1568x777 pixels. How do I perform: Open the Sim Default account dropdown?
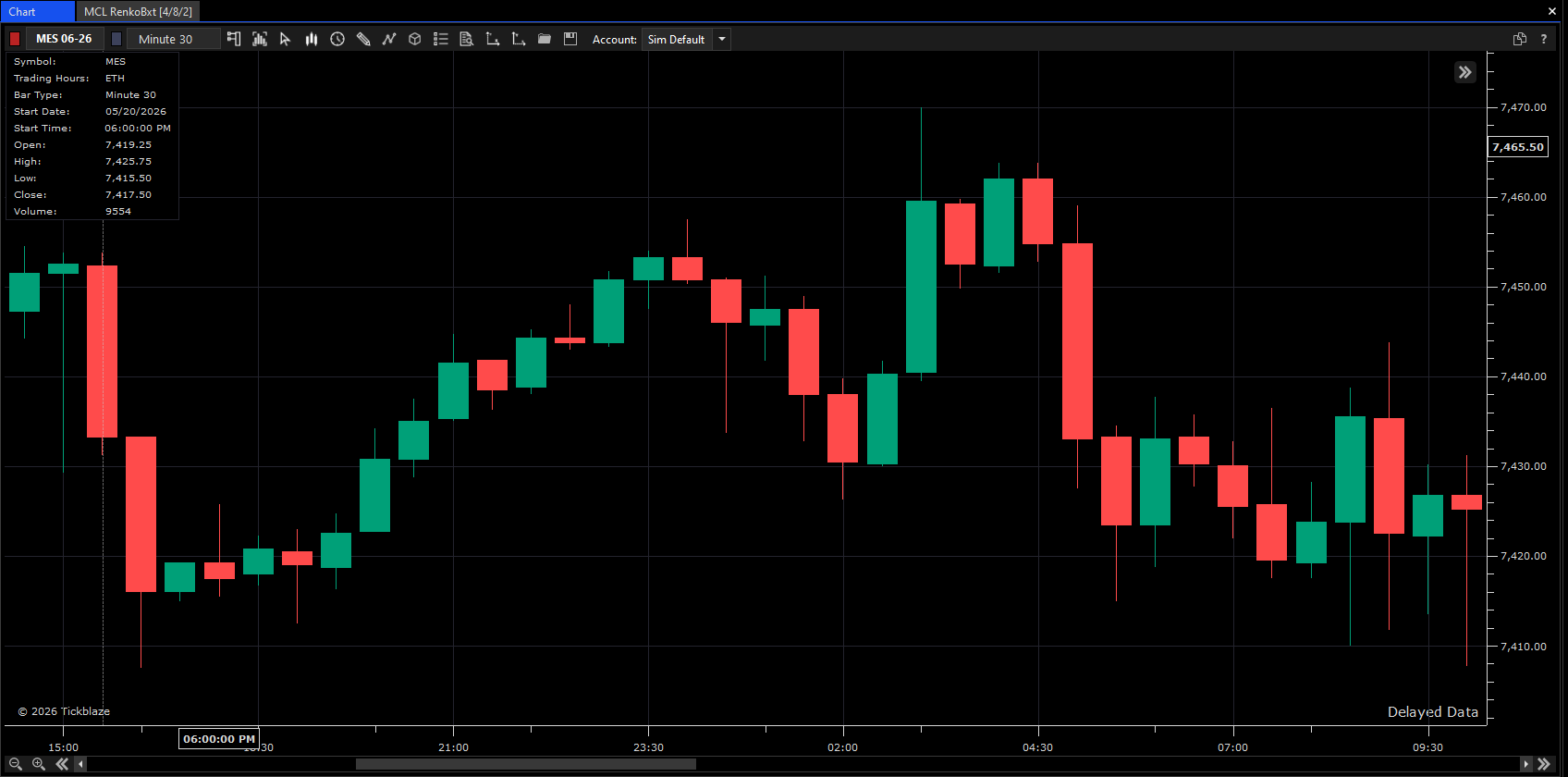point(677,39)
